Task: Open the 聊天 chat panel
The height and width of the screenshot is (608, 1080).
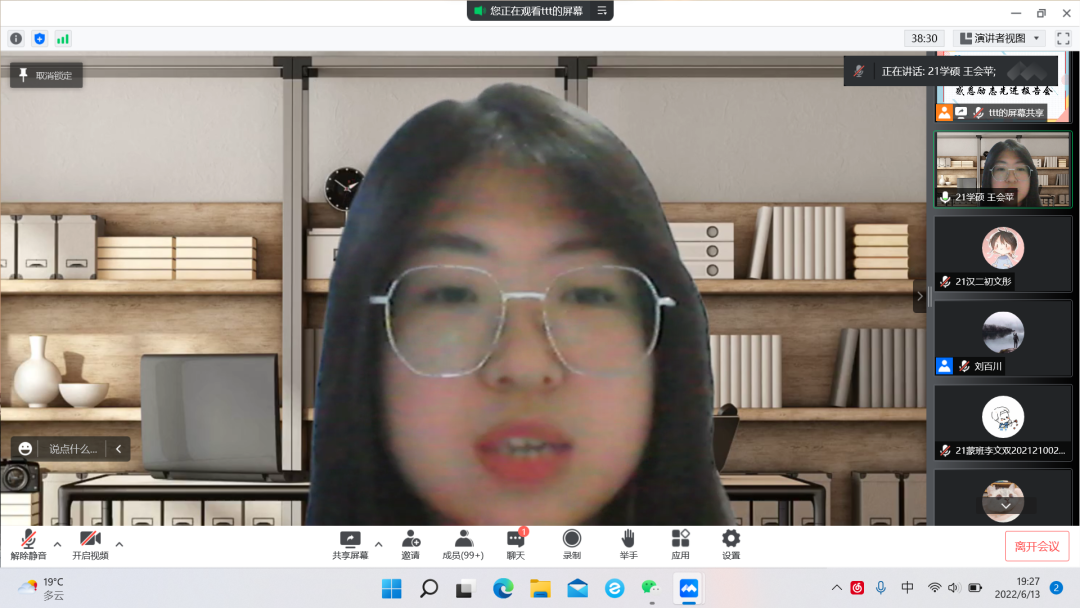Action: (516, 545)
